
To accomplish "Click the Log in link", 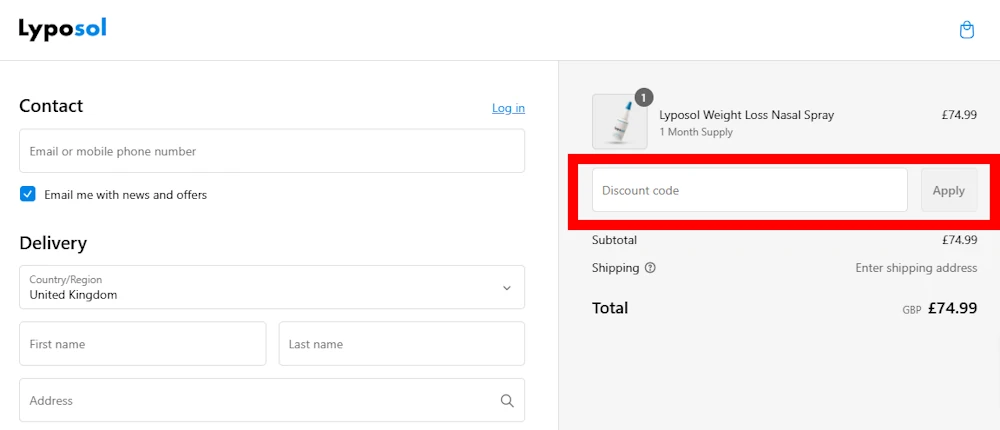I will pos(508,108).
